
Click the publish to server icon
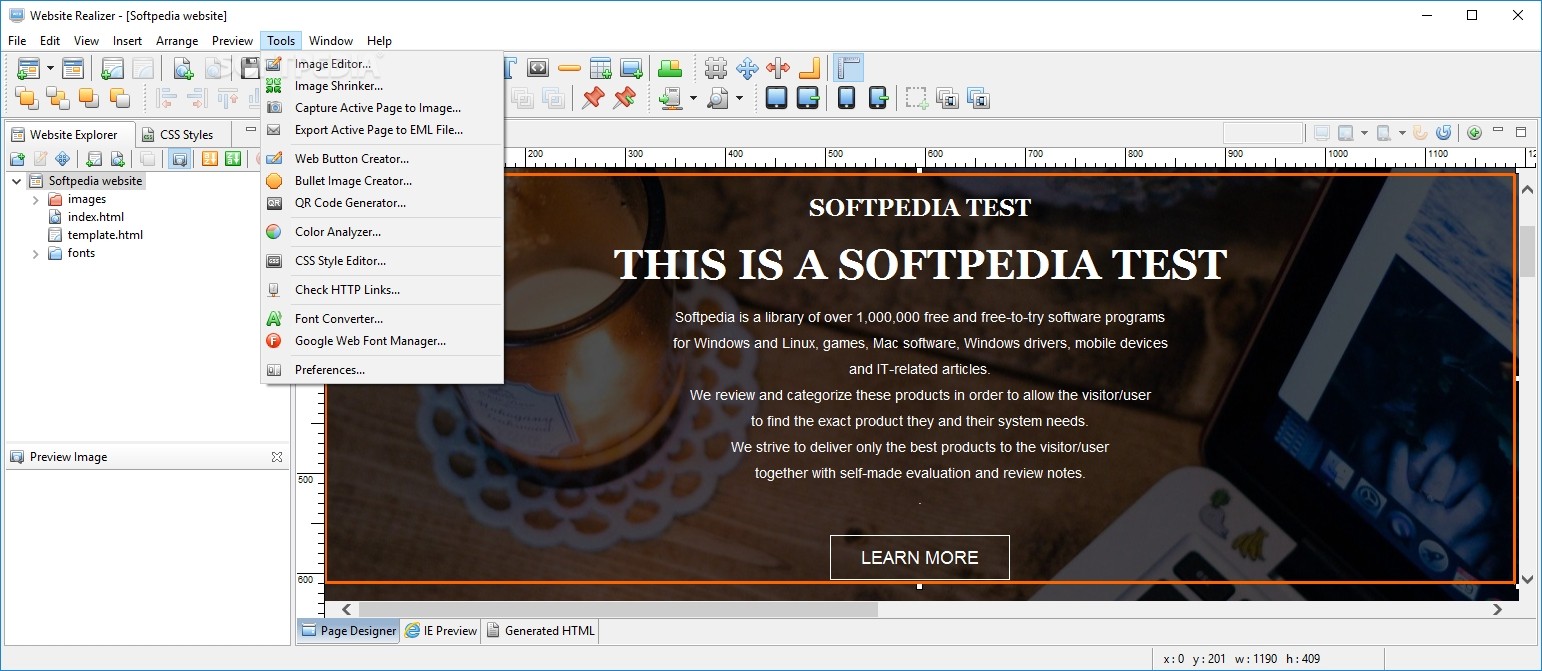coord(672,98)
